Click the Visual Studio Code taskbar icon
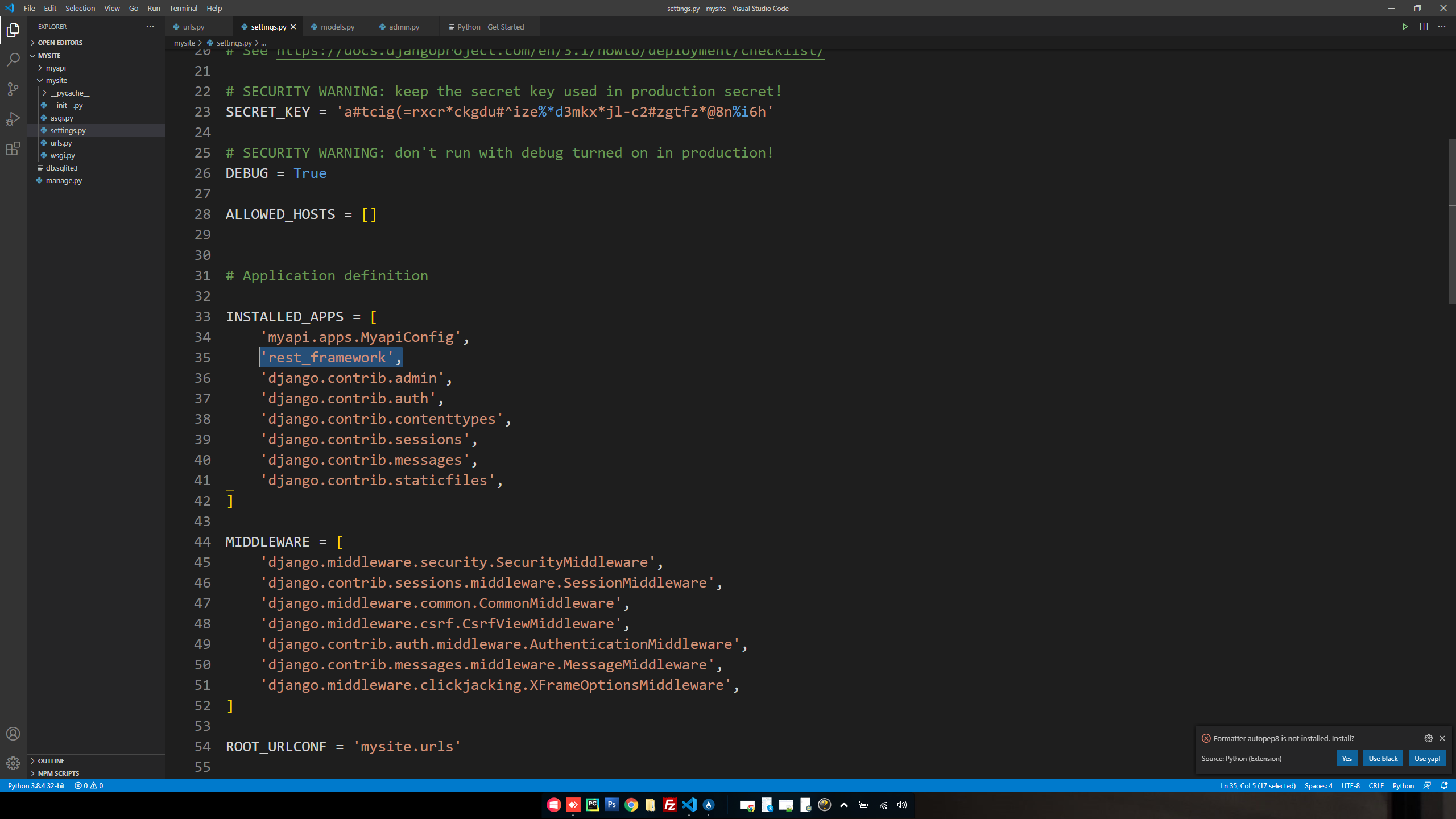The image size is (1456, 819). (689, 805)
